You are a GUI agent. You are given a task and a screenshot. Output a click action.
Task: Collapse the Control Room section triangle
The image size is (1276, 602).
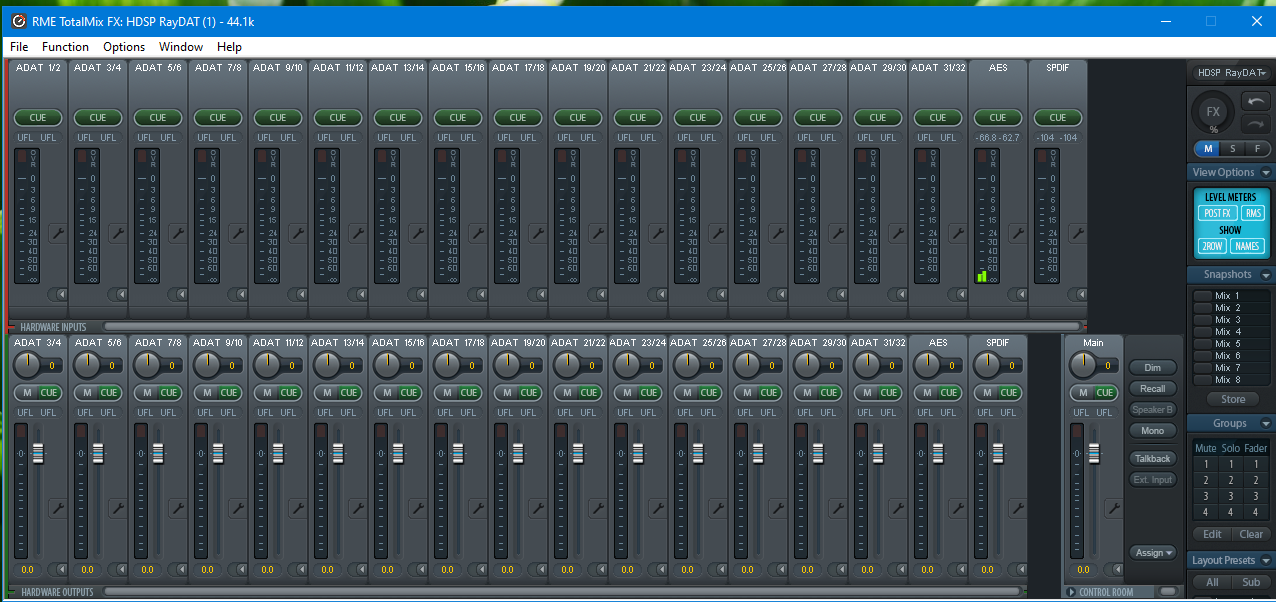(1071, 592)
